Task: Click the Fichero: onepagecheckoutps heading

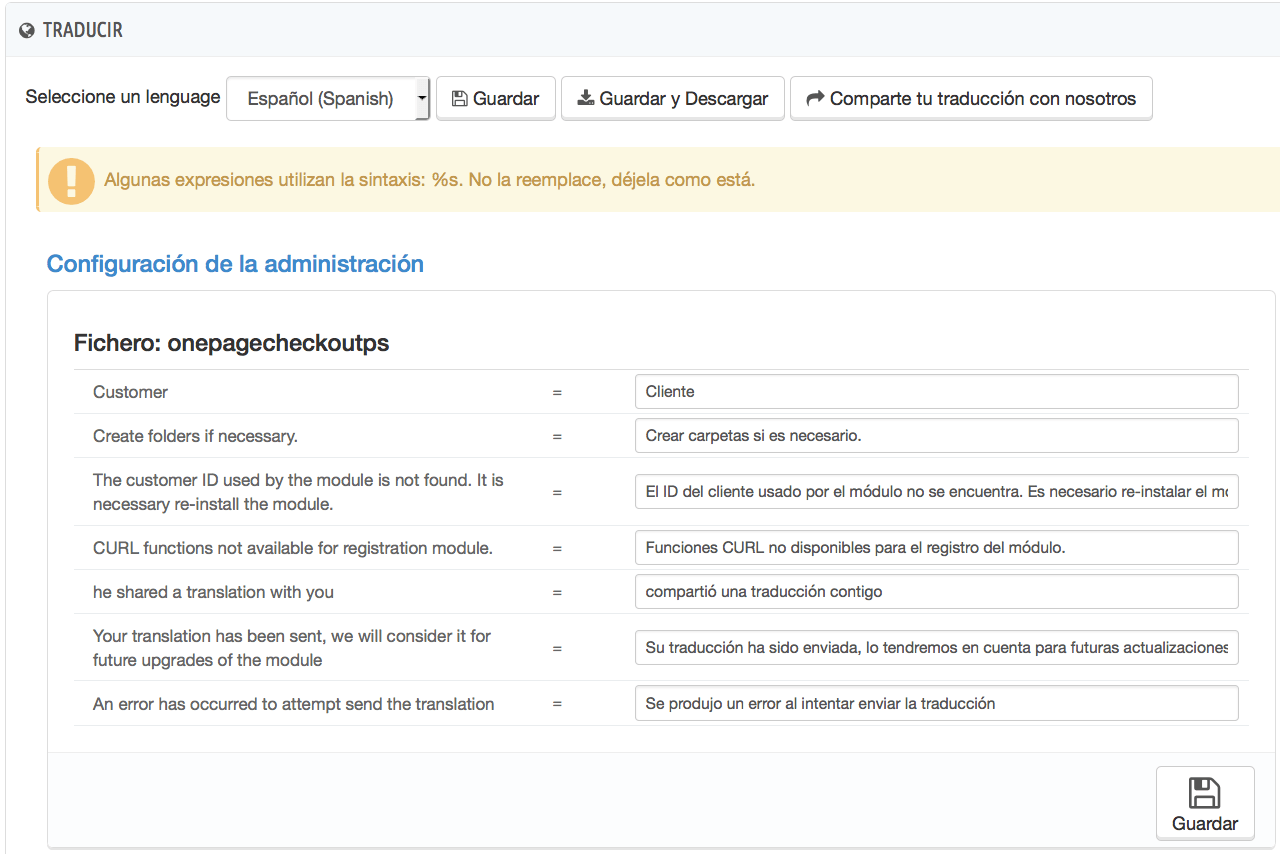Action: 231,343
